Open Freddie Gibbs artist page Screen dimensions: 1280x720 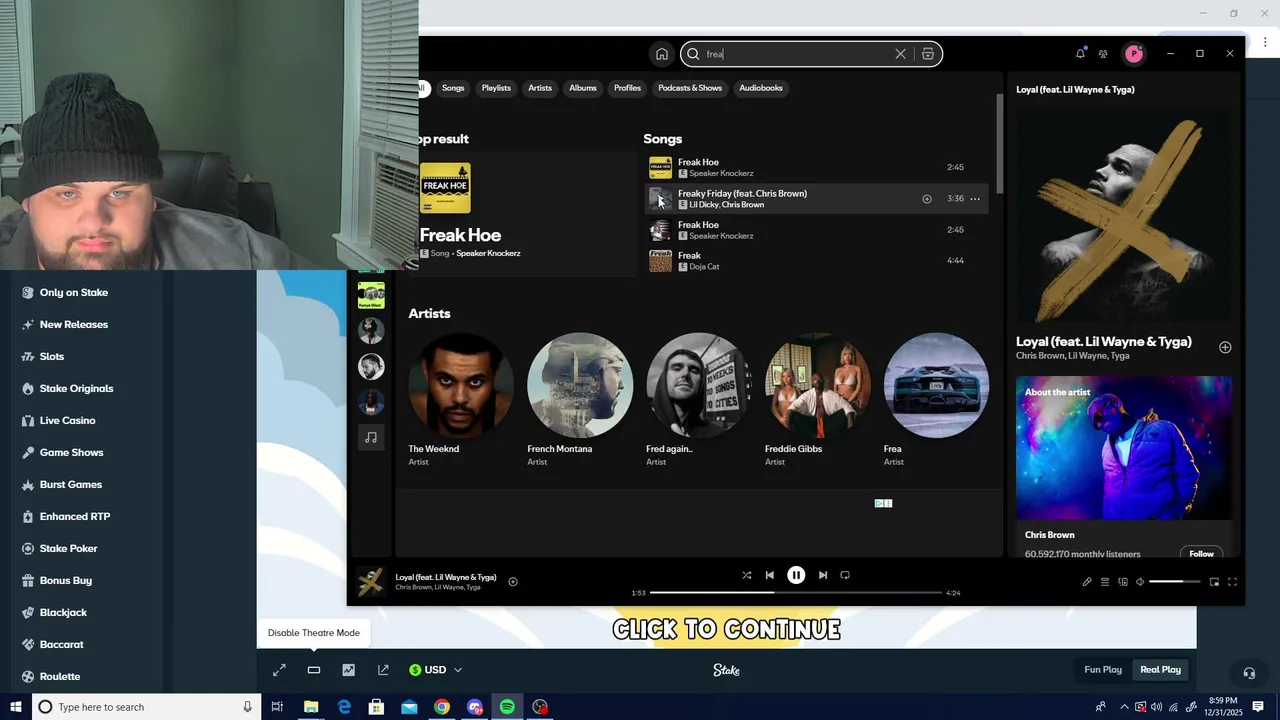[x=818, y=400]
